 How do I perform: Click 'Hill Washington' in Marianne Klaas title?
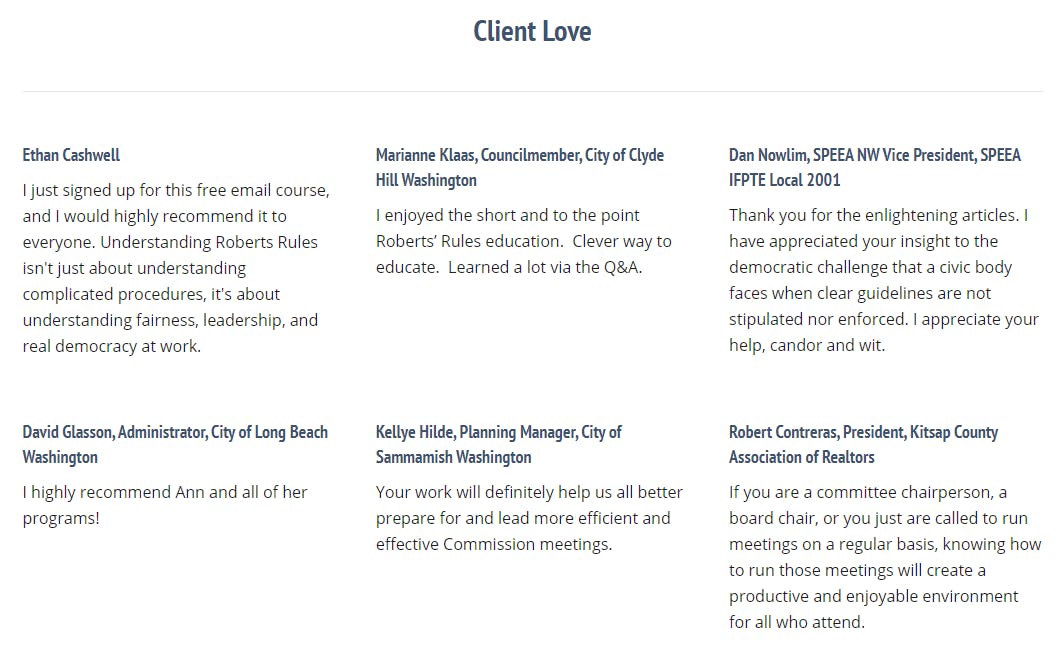point(426,180)
